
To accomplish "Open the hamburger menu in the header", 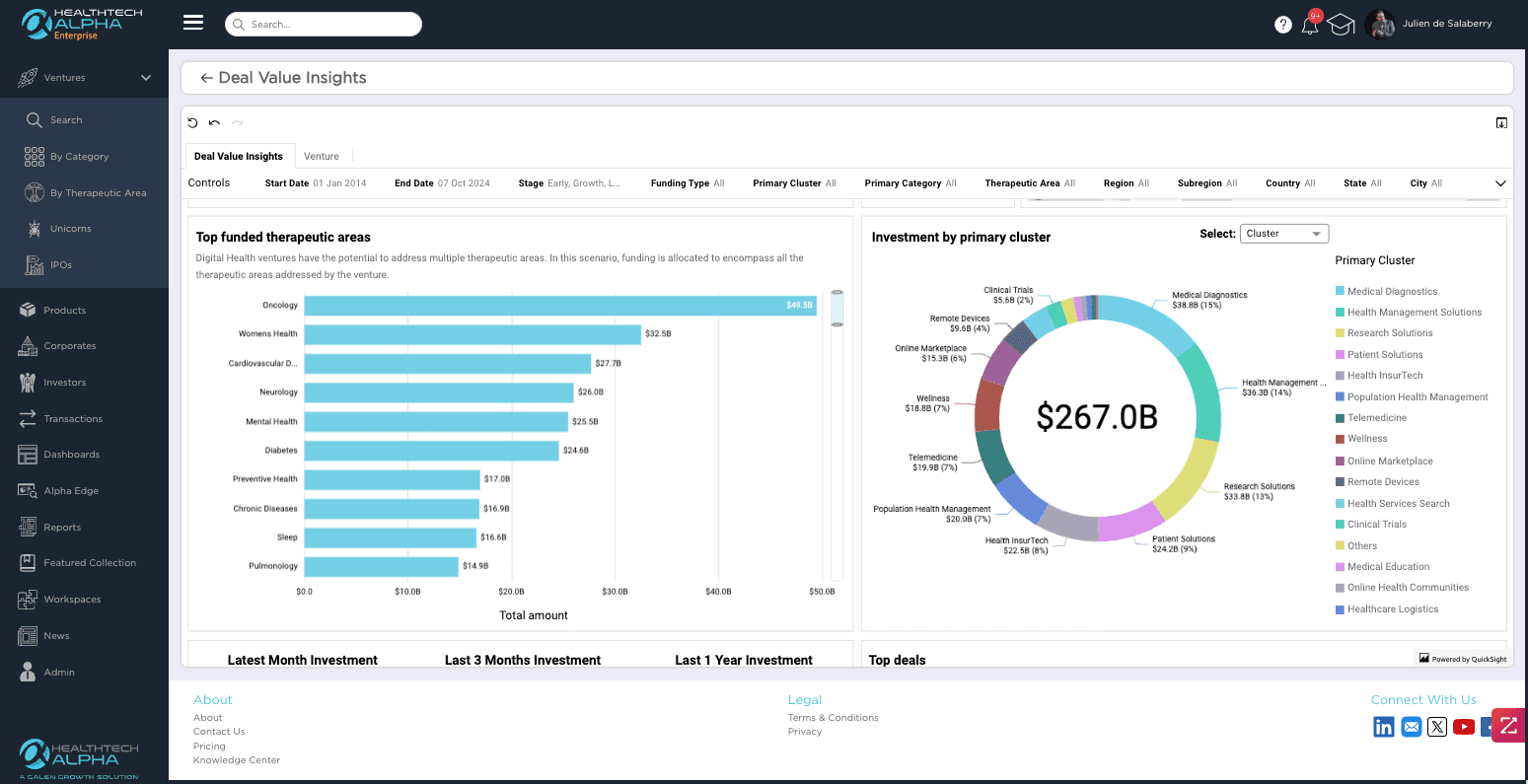I will 193,23.
